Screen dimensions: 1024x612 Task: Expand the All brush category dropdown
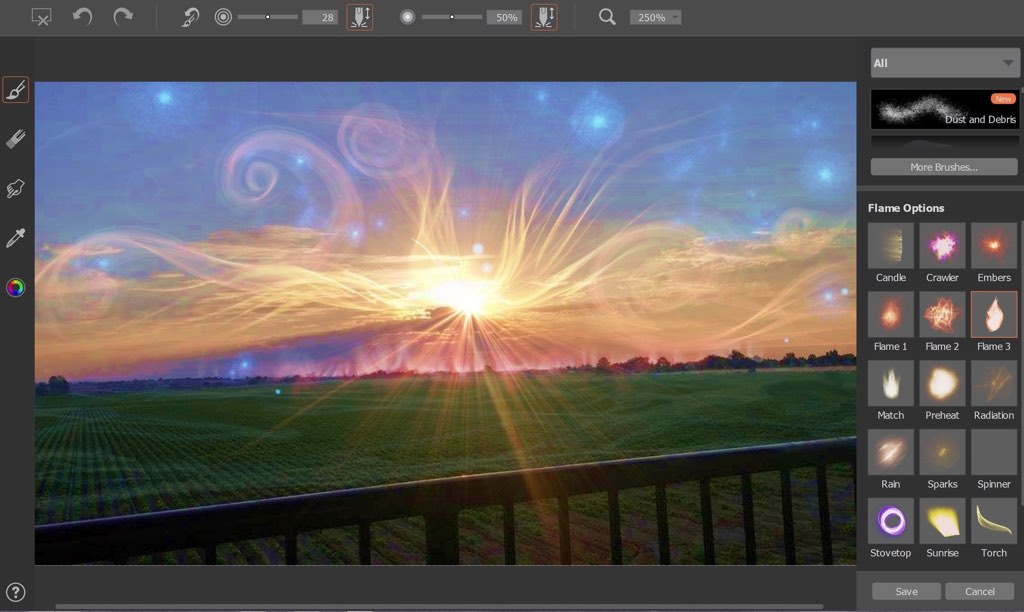[944, 63]
